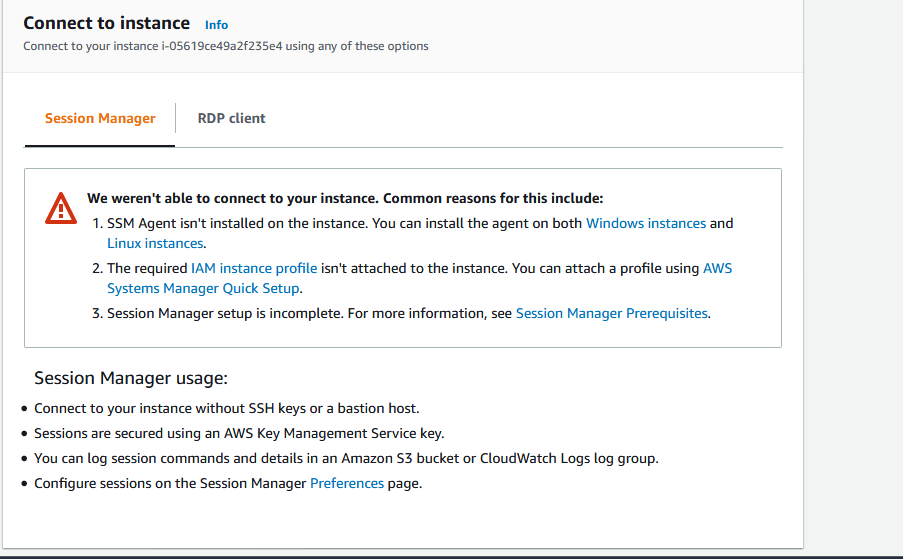The image size is (903, 559).
Task: Open the Windows instances link
Action: click(645, 223)
